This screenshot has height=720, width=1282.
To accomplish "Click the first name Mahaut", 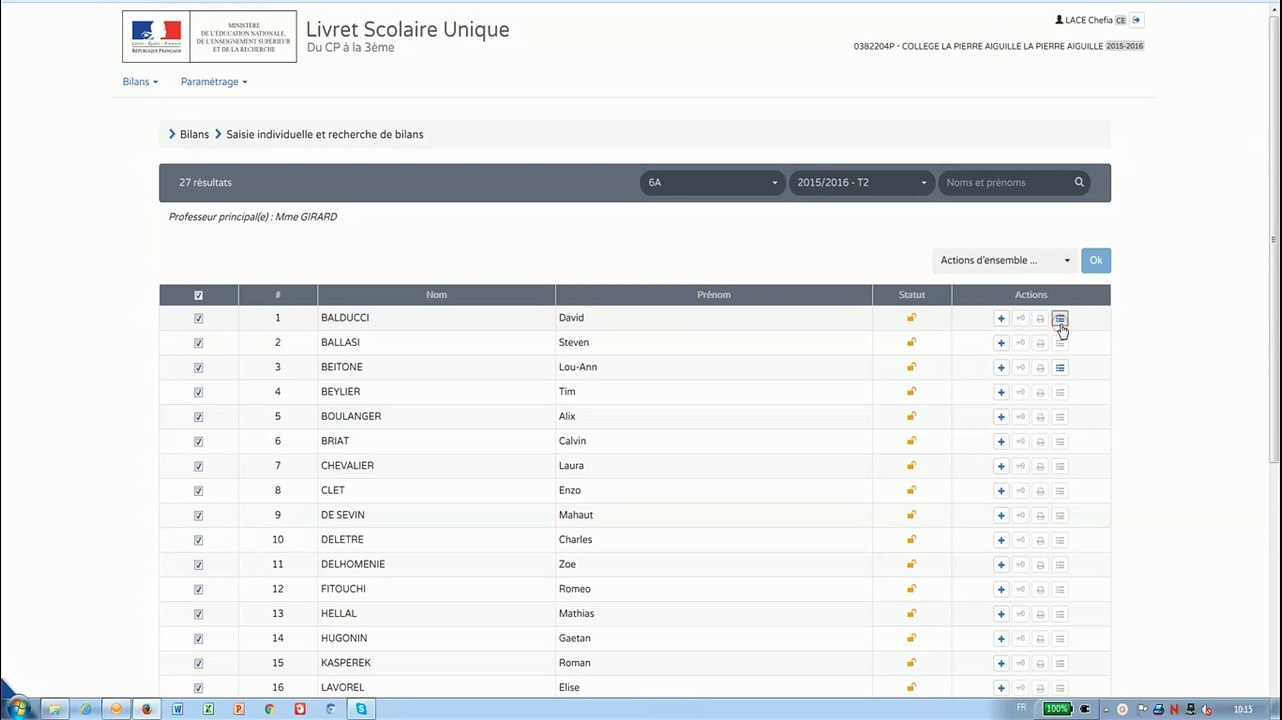I will (576, 515).
